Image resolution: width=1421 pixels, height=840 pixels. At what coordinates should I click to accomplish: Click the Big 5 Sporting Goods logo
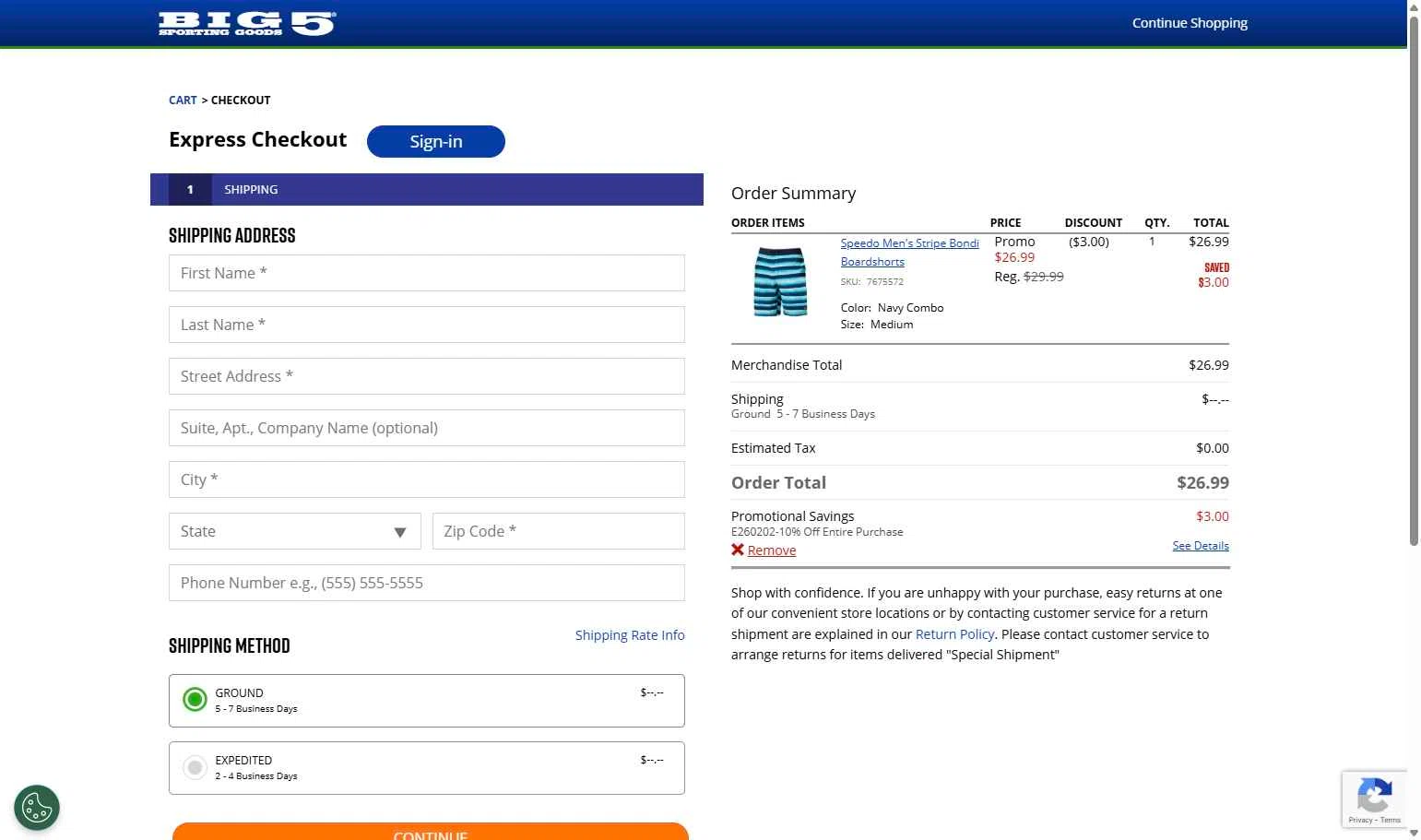click(x=247, y=24)
